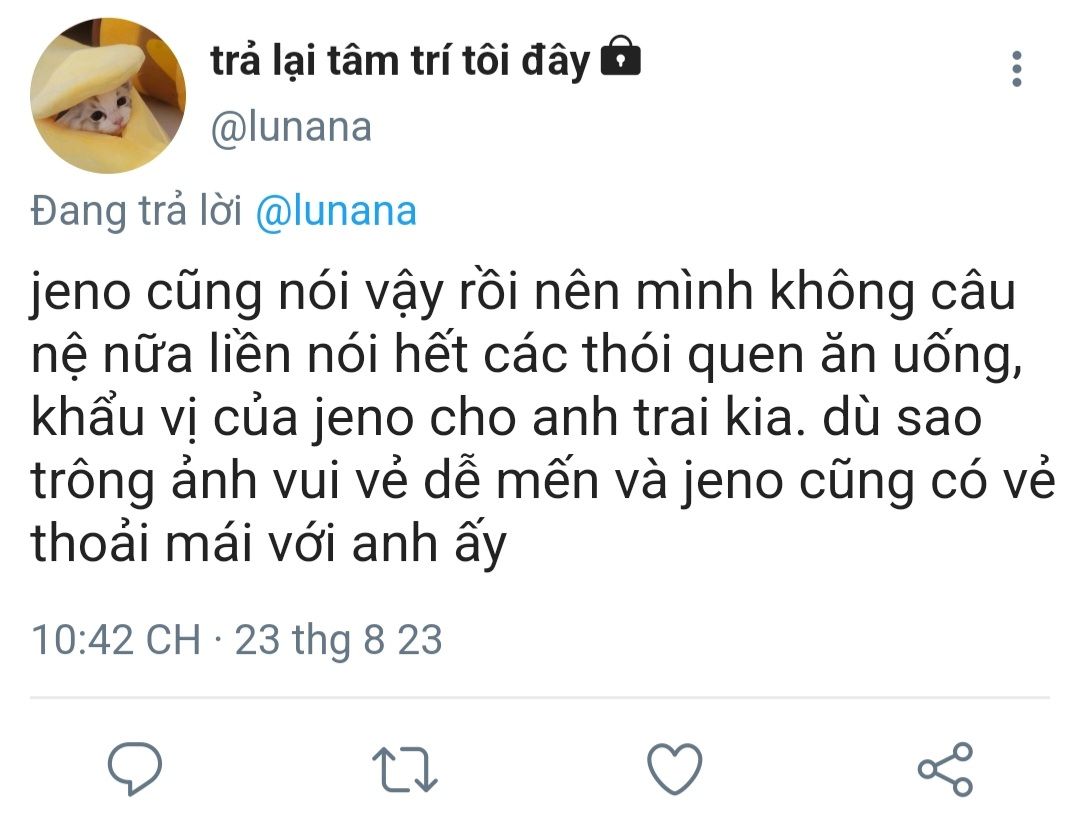Screen dimensions: 1080x836
Task: Tap the reply speech bubble icon
Action: pyautogui.click(x=135, y=769)
